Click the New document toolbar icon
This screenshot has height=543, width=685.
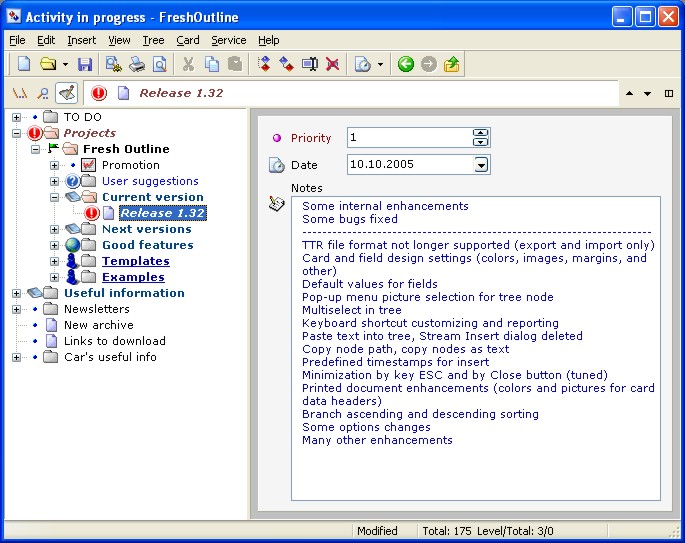[24, 64]
